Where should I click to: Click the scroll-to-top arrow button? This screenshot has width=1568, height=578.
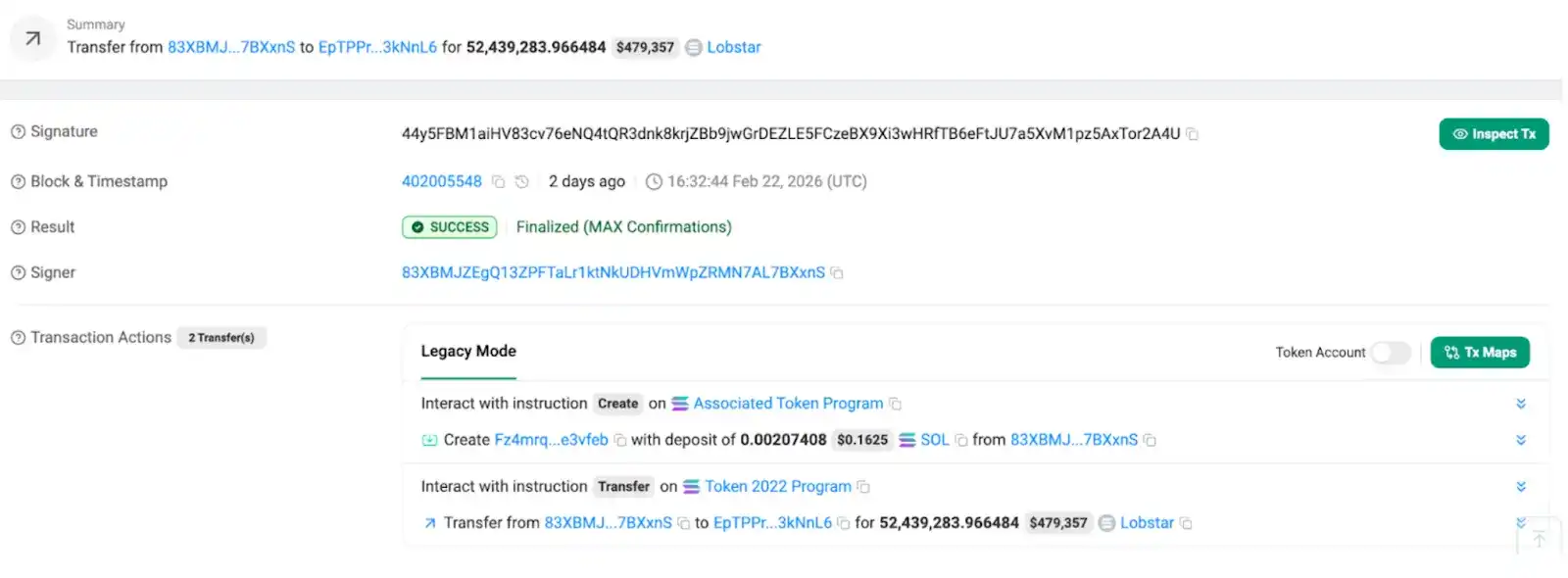click(1539, 539)
